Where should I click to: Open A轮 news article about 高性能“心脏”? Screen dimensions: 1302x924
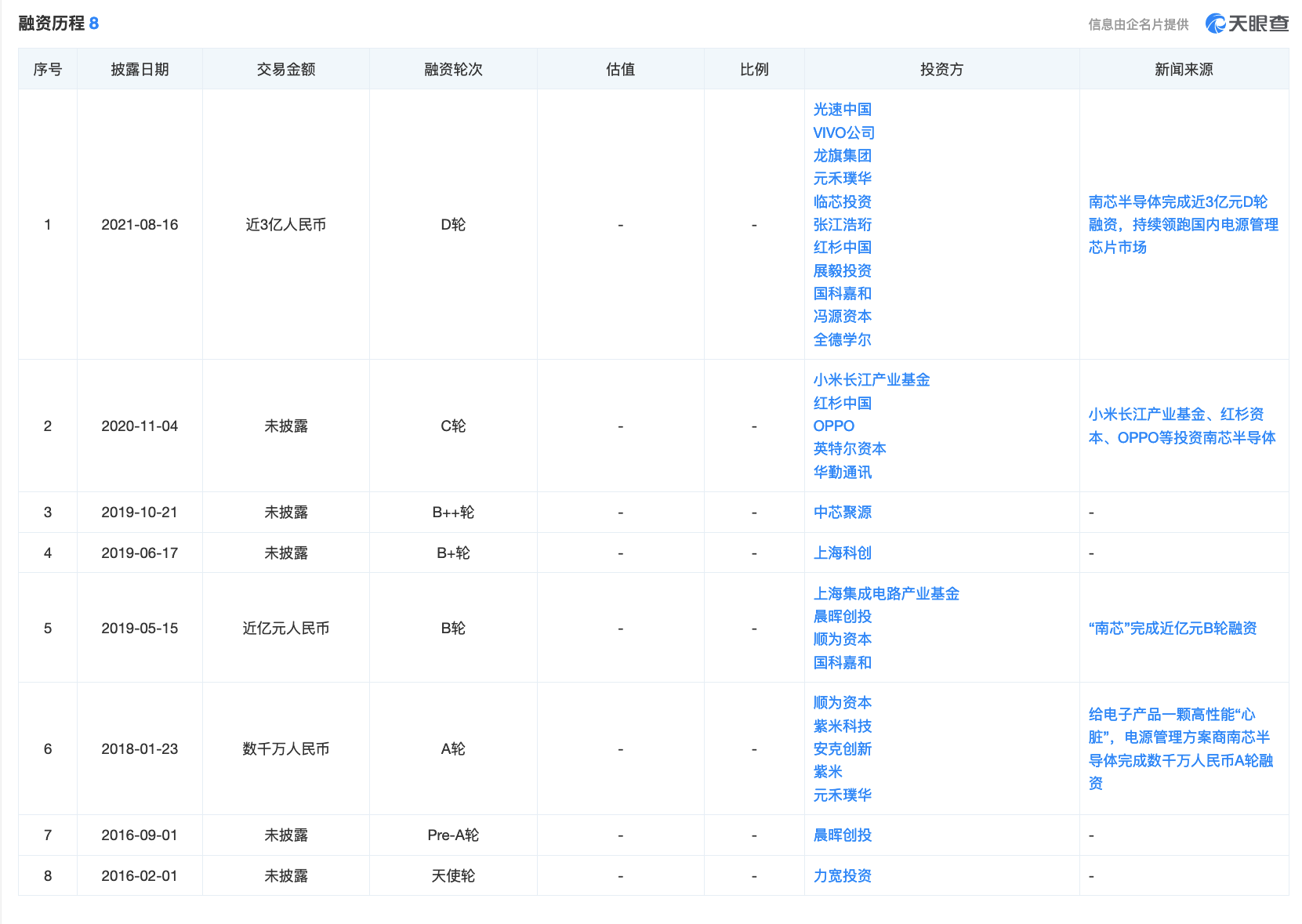pos(1180,748)
